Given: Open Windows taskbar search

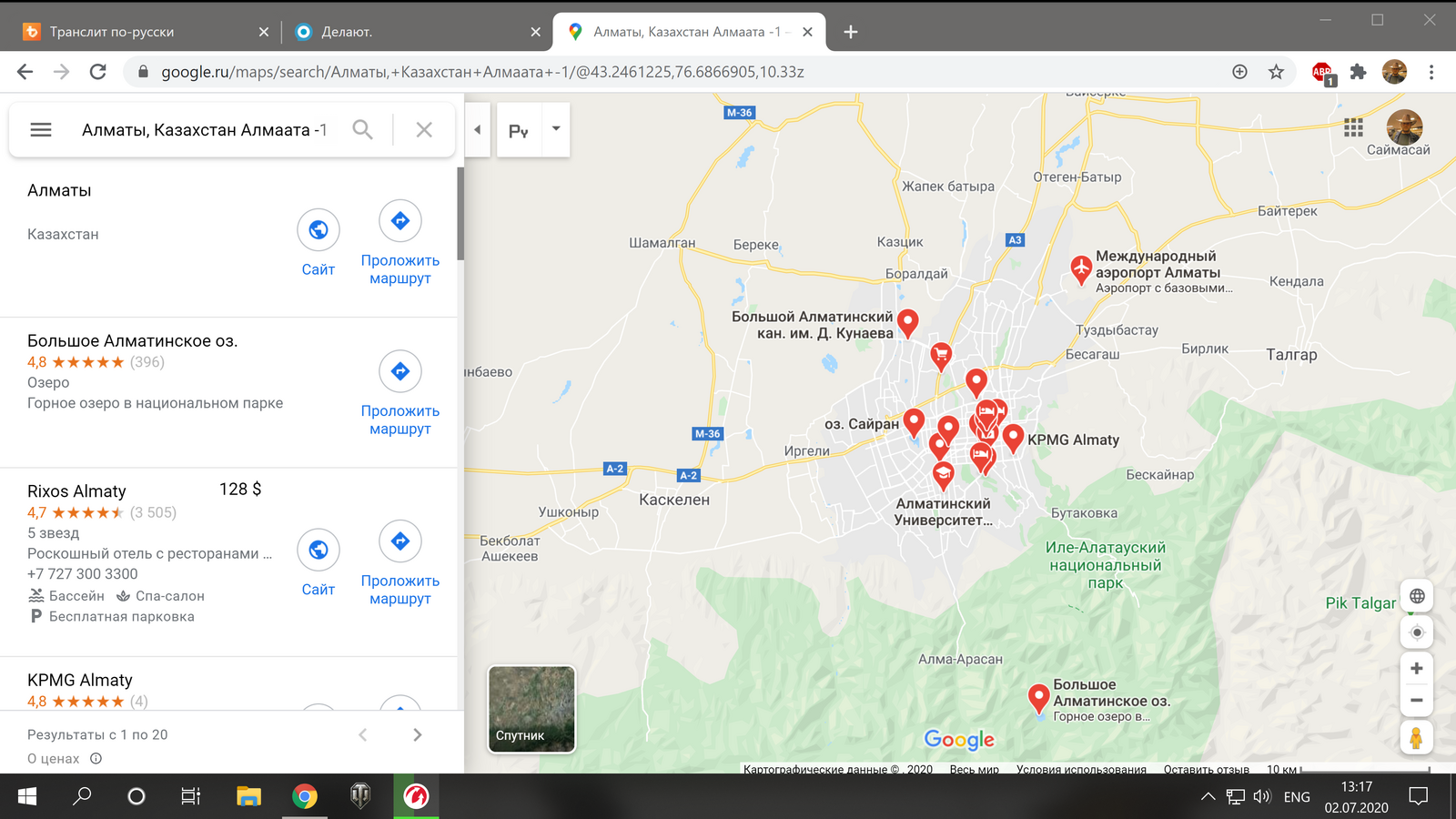Looking at the screenshot, I should pyautogui.click(x=83, y=796).
